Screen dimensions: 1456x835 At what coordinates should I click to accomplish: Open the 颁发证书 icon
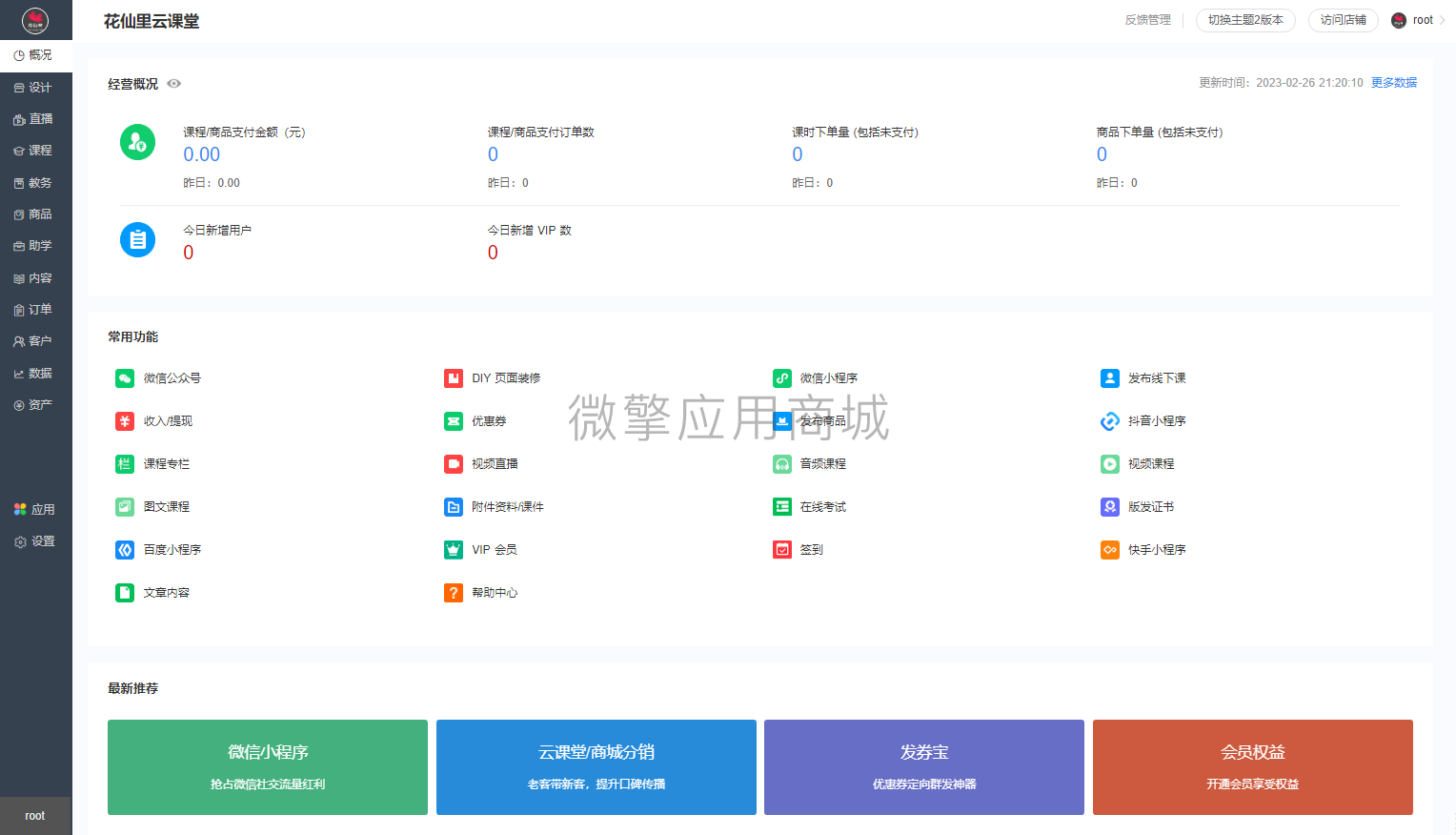pos(1110,507)
